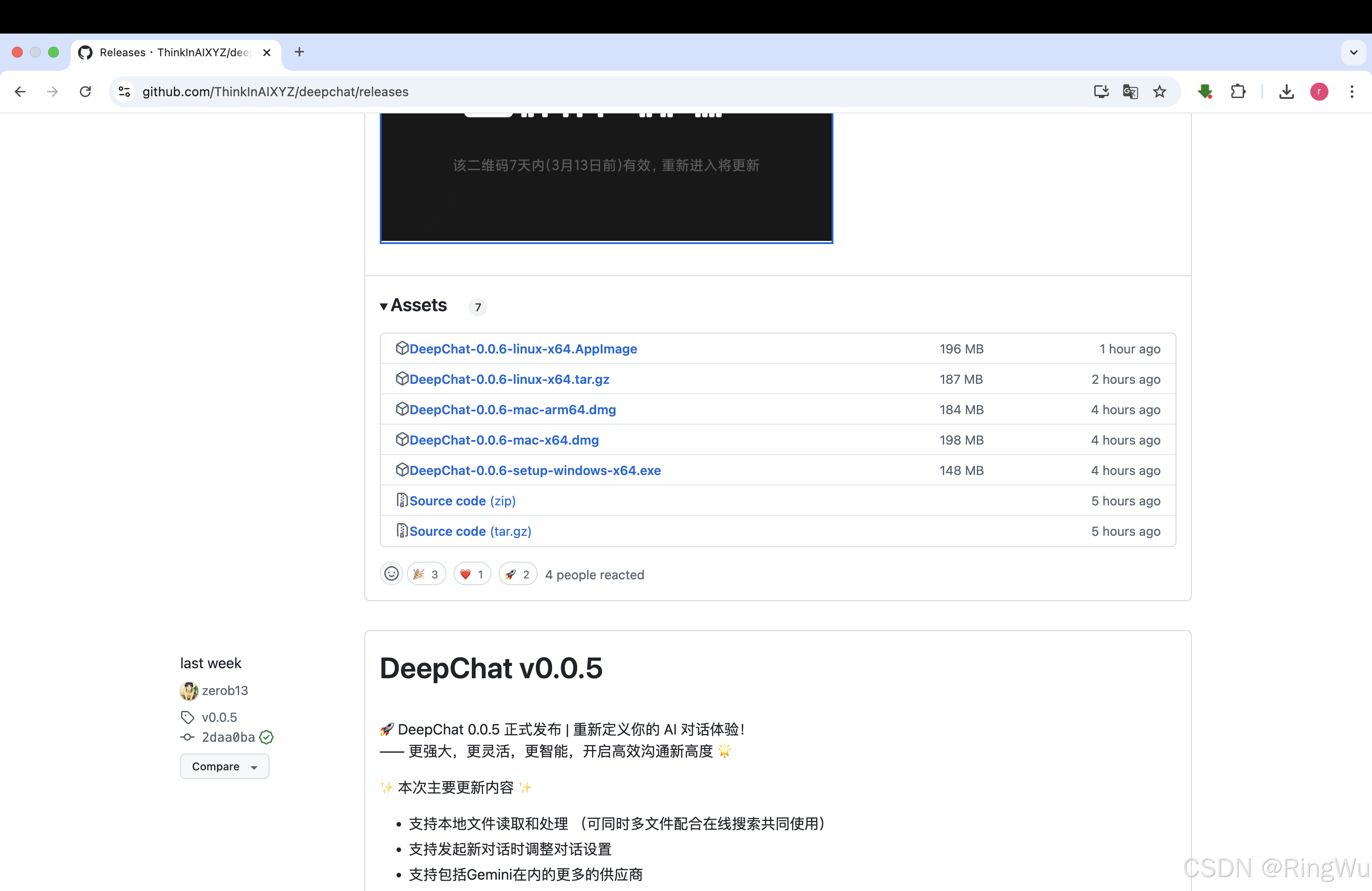Click the bookmark star icon
Viewport: 1372px width, 891px height.
[x=1159, y=92]
